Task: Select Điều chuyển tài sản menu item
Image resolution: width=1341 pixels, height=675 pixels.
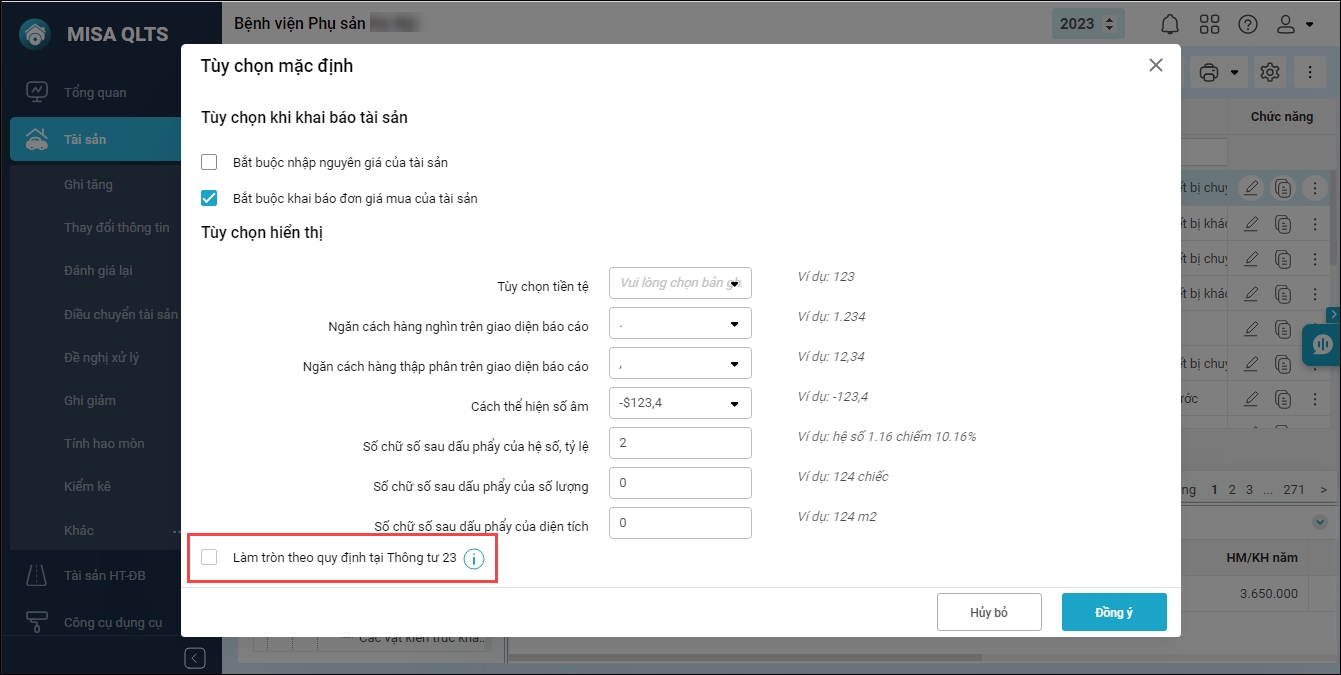Action: tap(121, 314)
